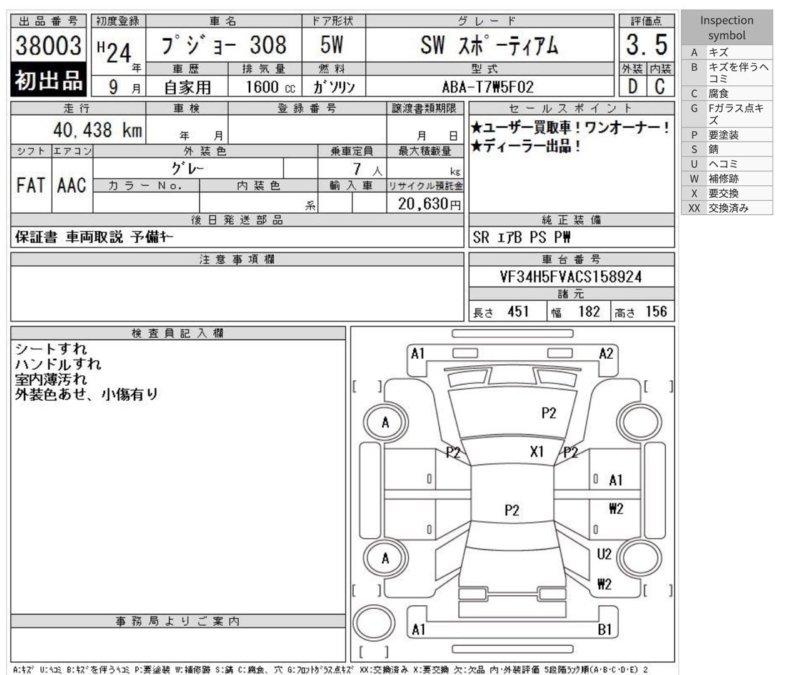Click the circled A on the lower-left wheel
The width and height of the screenshot is (800, 675).
(384, 558)
